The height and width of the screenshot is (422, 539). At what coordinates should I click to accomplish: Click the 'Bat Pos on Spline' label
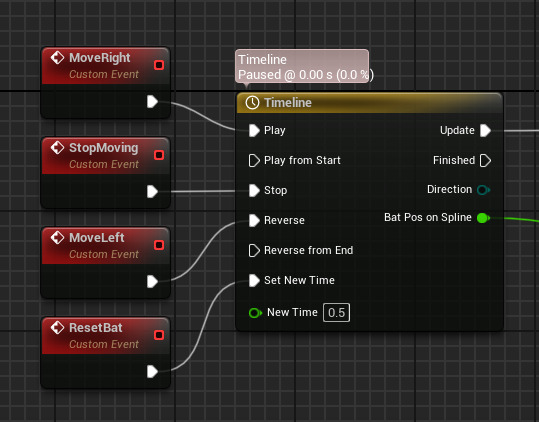tap(428, 218)
